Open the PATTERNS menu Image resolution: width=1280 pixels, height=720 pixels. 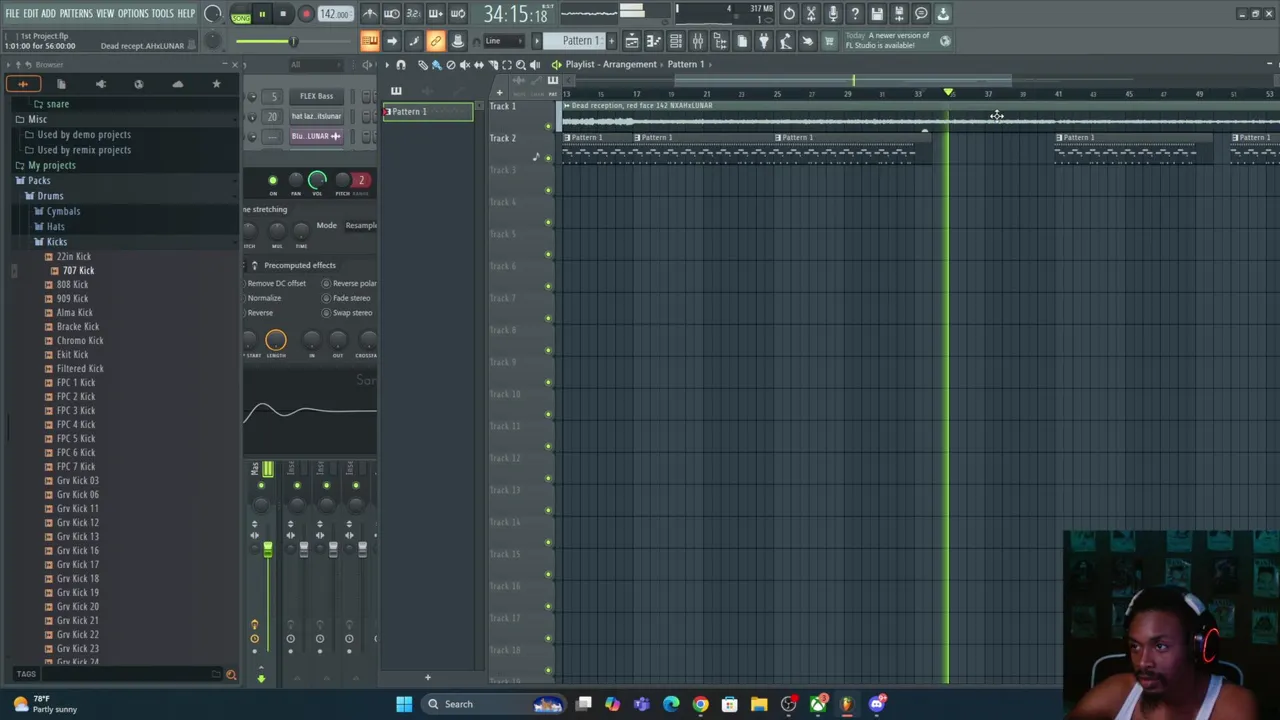tap(76, 14)
